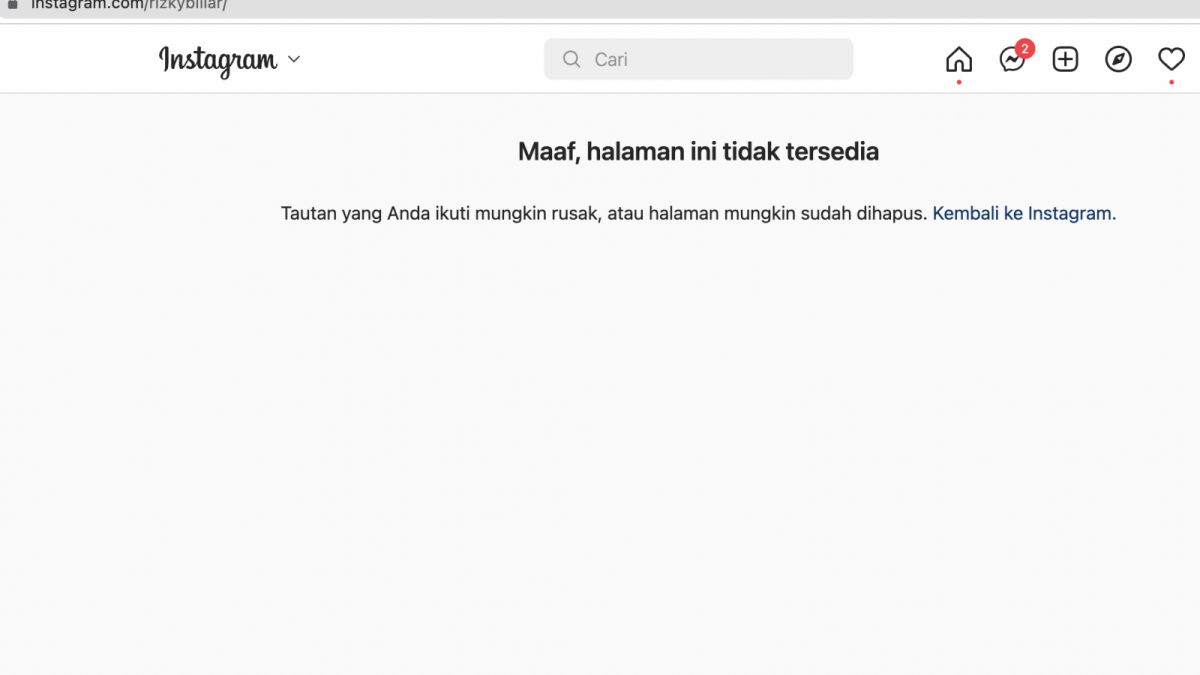The width and height of the screenshot is (1200, 675).
Task: Click the error heading text
Action: [698, 151]
